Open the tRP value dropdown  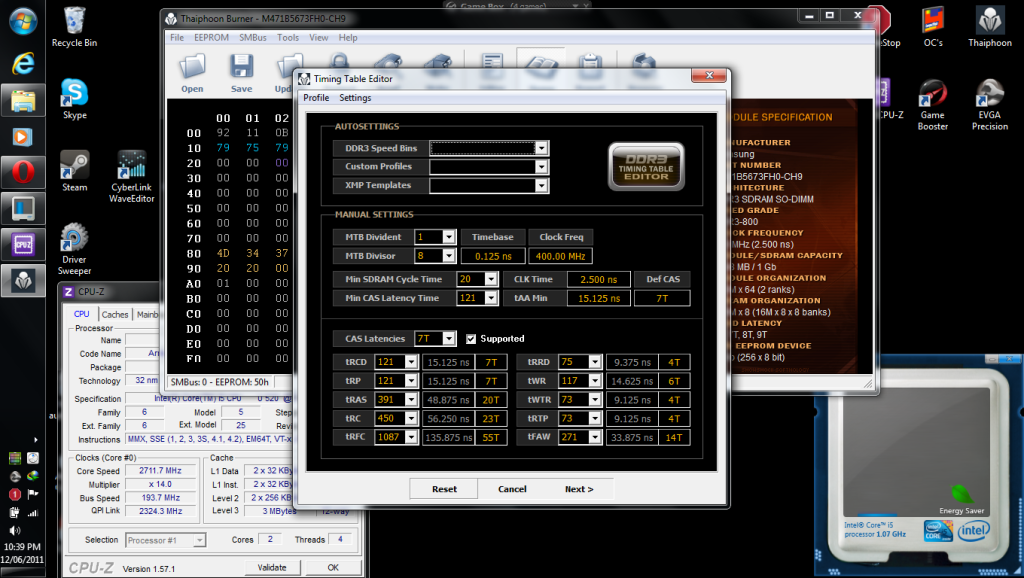point(411,381)
